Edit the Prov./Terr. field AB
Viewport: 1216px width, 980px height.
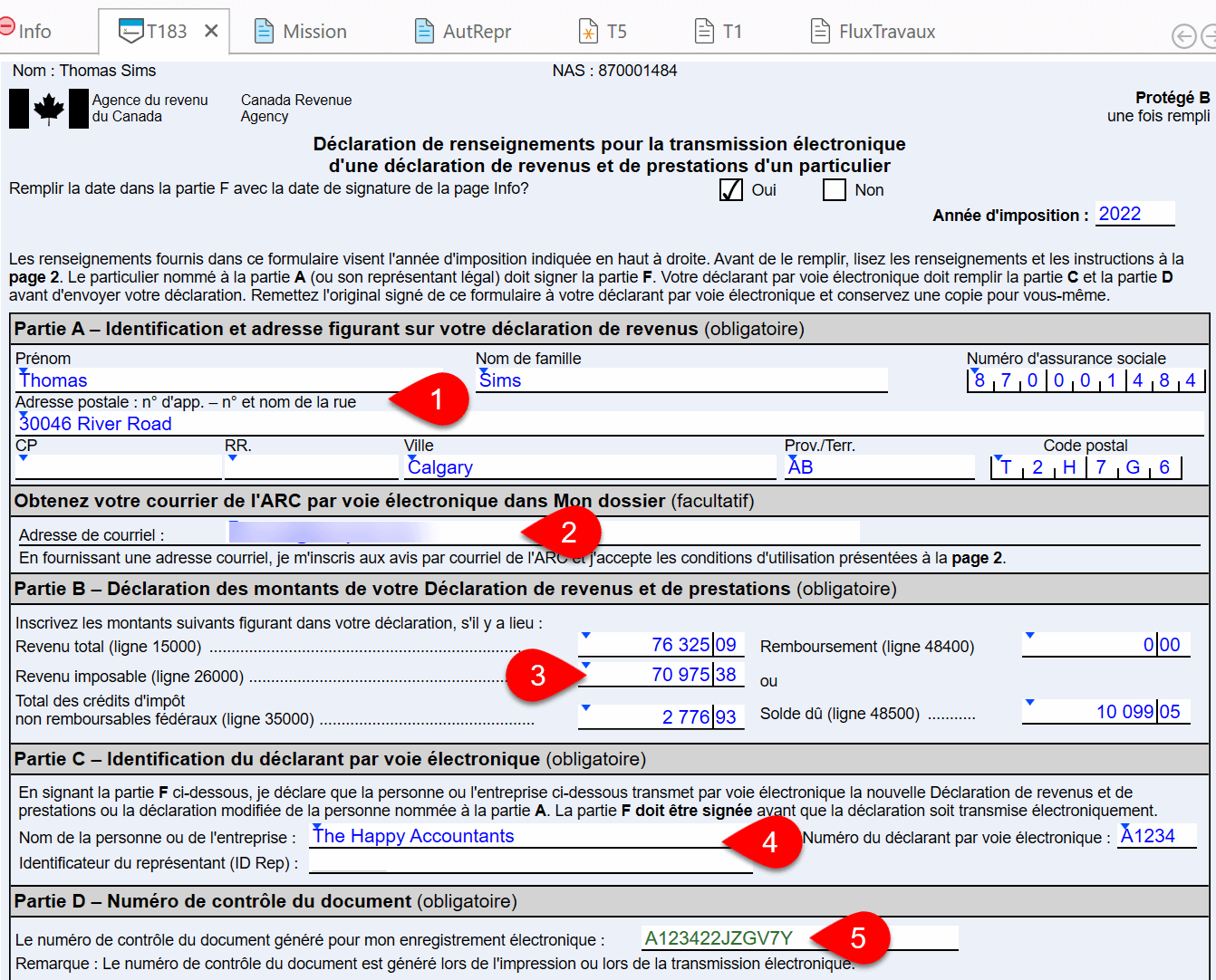[x=880, y=467]
